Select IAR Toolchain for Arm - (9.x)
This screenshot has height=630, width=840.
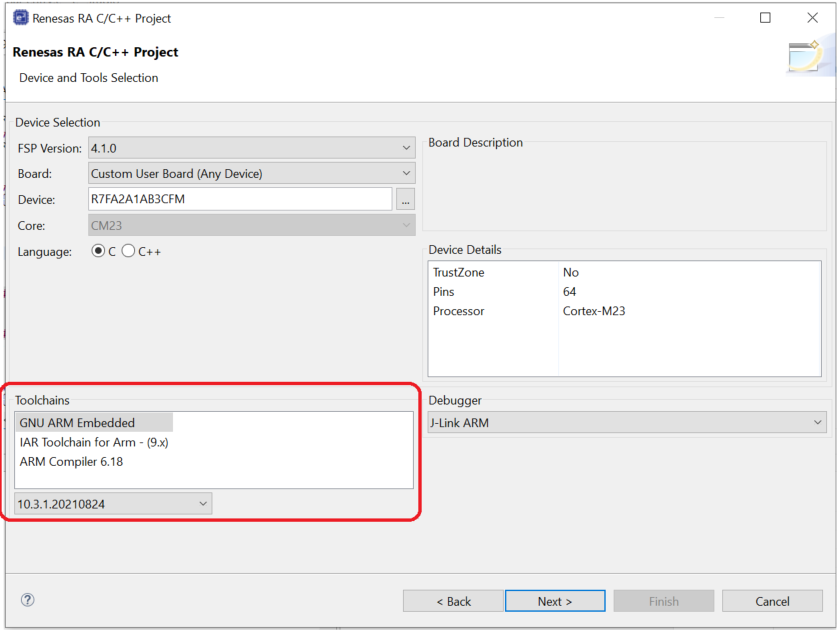tap(94, 442)
